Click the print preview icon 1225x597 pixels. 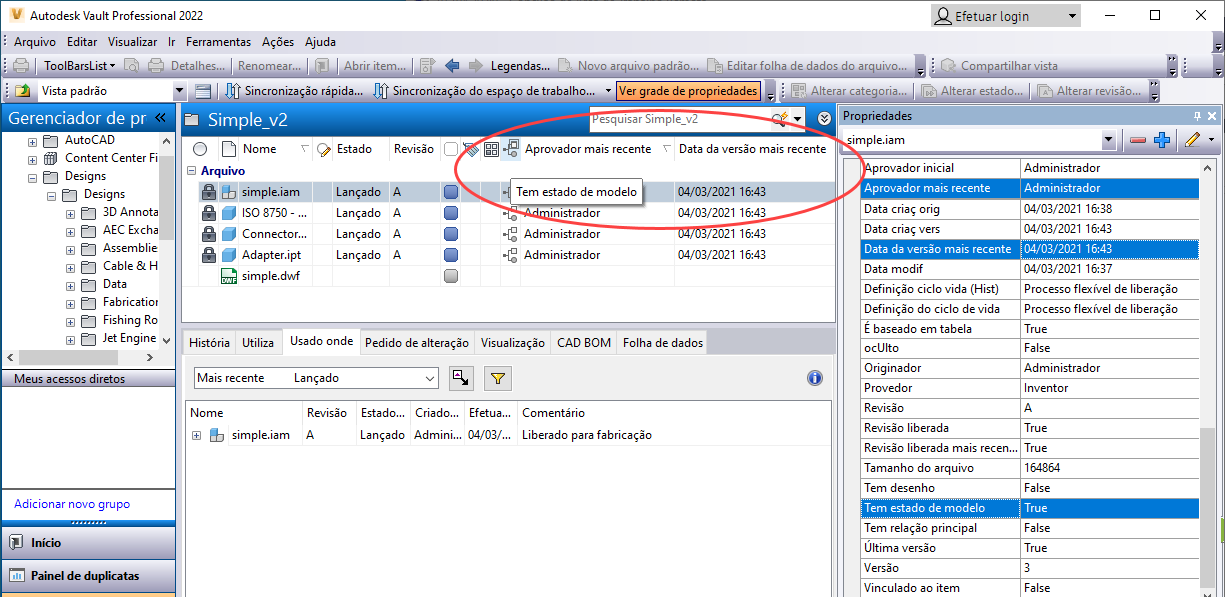coord(131,66)
